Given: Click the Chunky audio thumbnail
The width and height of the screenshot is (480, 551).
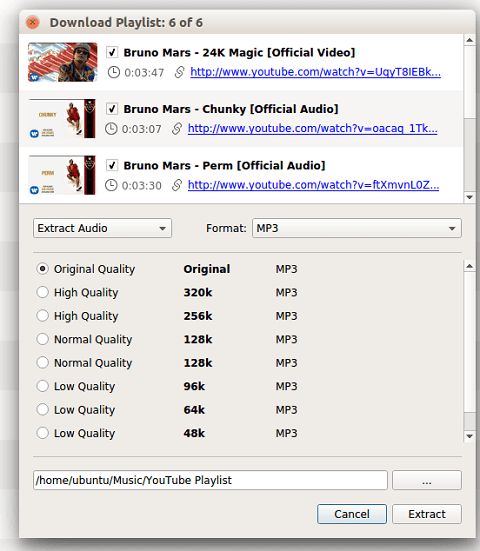Looking at the screenshot, I should 63,118.
